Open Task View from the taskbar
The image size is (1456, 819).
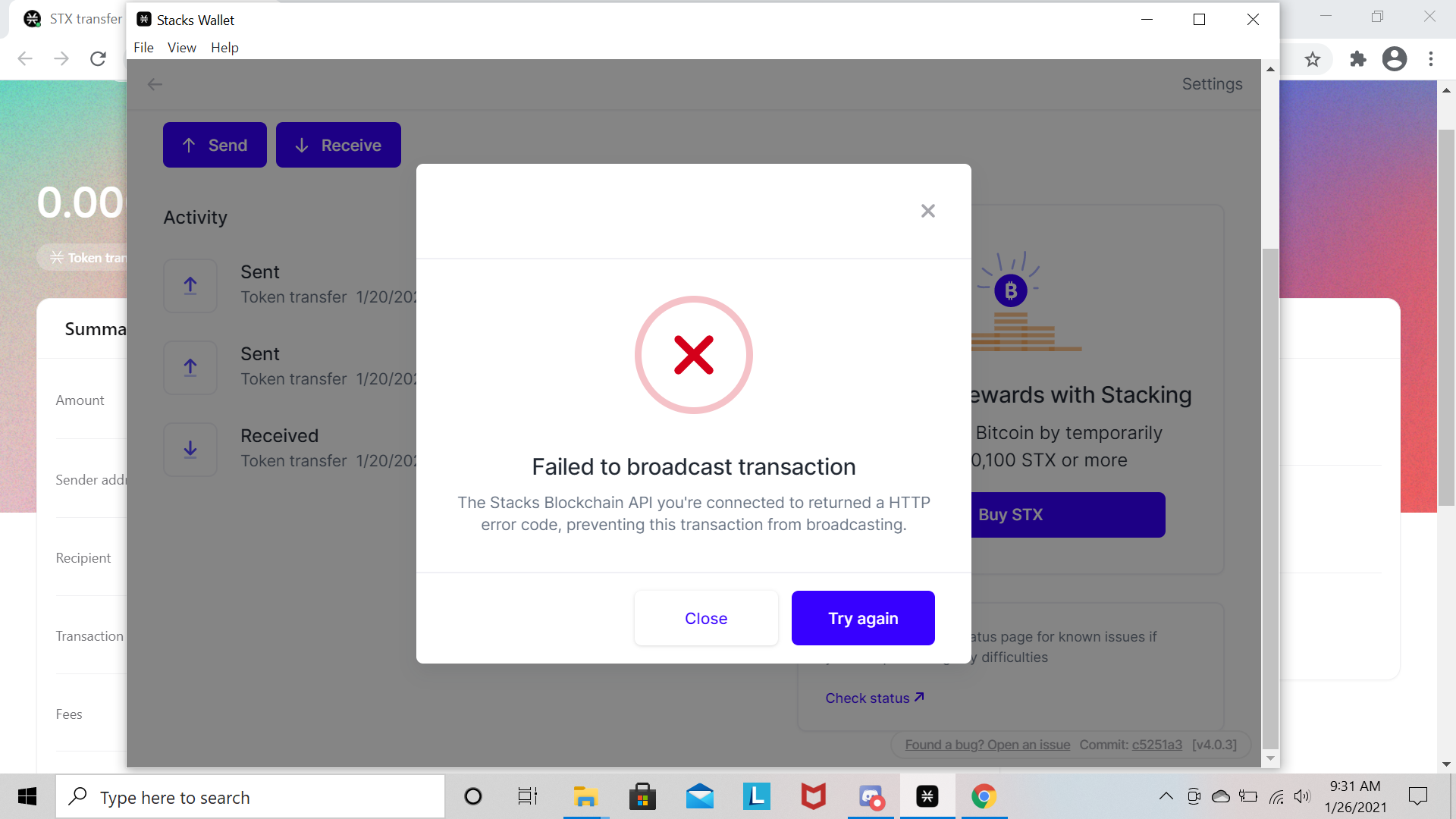[x=527, y=796]
